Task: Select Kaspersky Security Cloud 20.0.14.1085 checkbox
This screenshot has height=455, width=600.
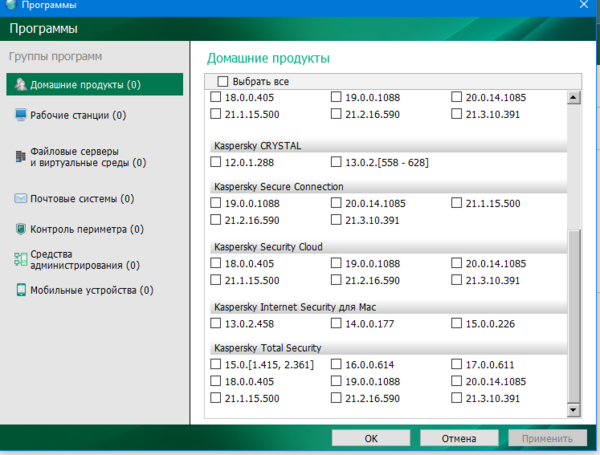Action: pyautogui.click(x=457, y=263)
